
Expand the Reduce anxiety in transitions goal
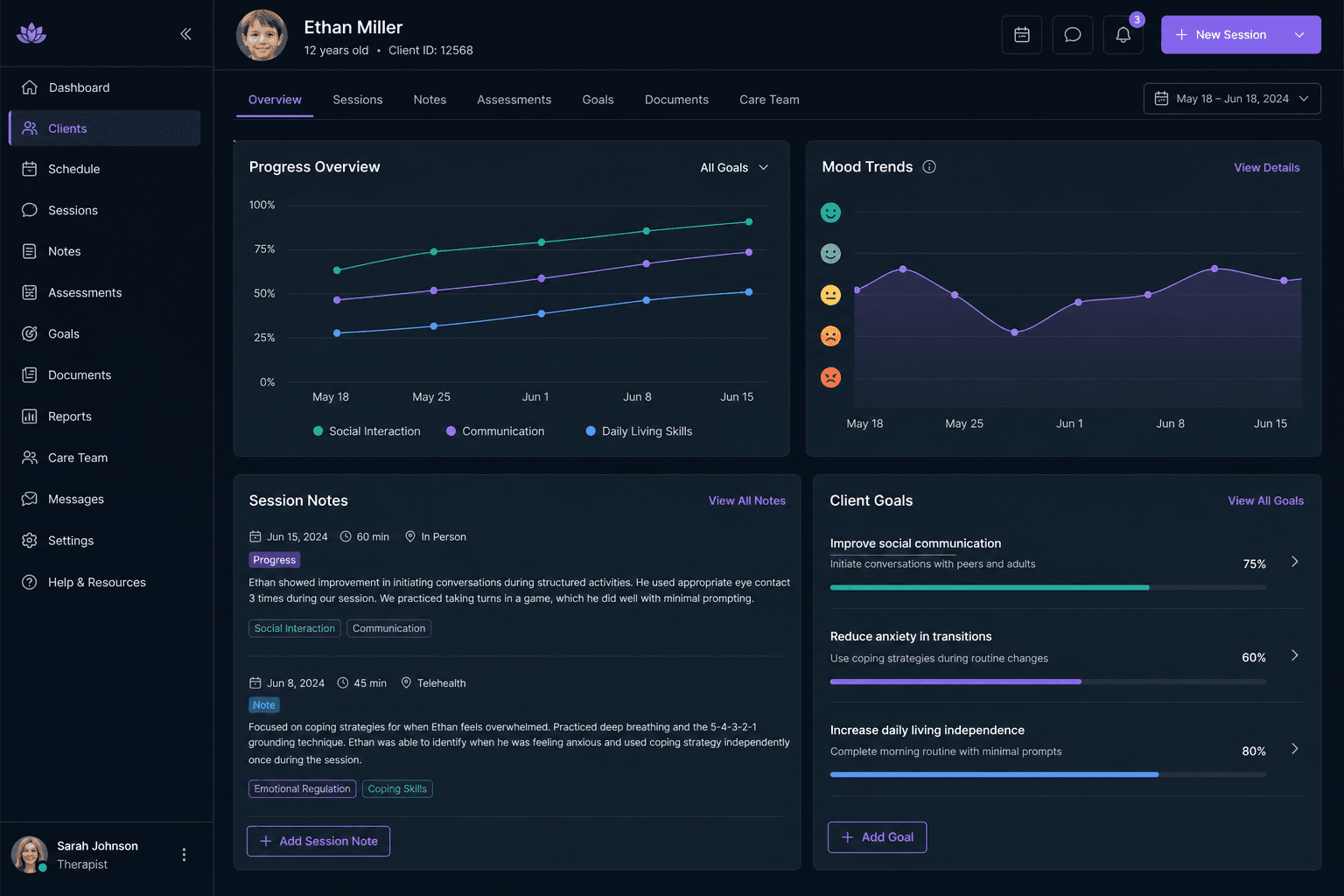pyautogui.click(x=1295, y=655)
